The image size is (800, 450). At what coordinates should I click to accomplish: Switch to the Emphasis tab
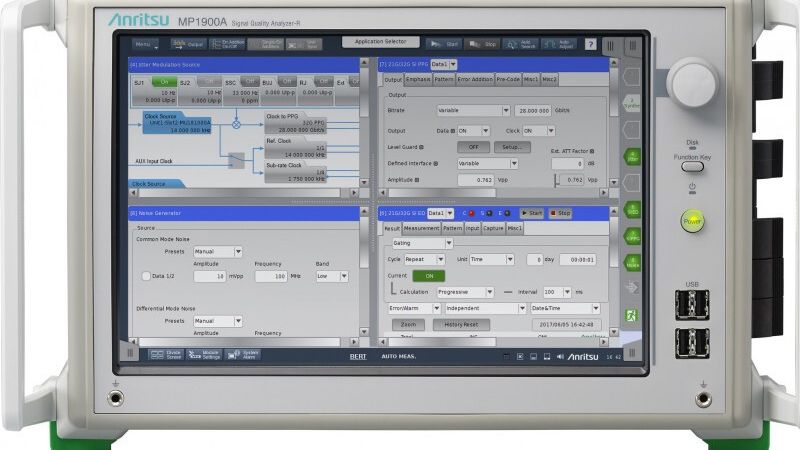[x=418, y=79]
